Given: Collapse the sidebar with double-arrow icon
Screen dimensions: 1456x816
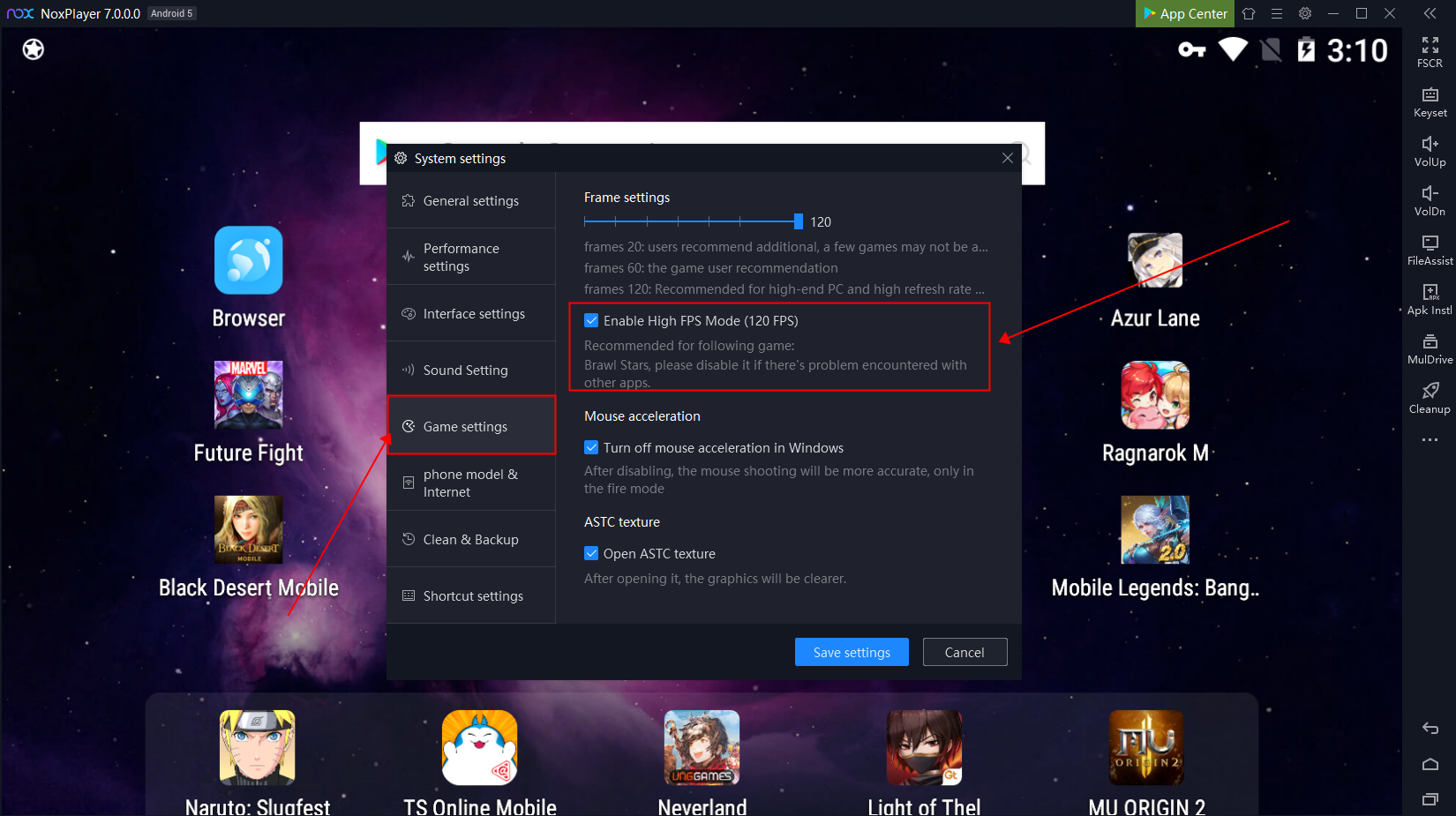Looking at the screenshot, I should coord(1430,13).
